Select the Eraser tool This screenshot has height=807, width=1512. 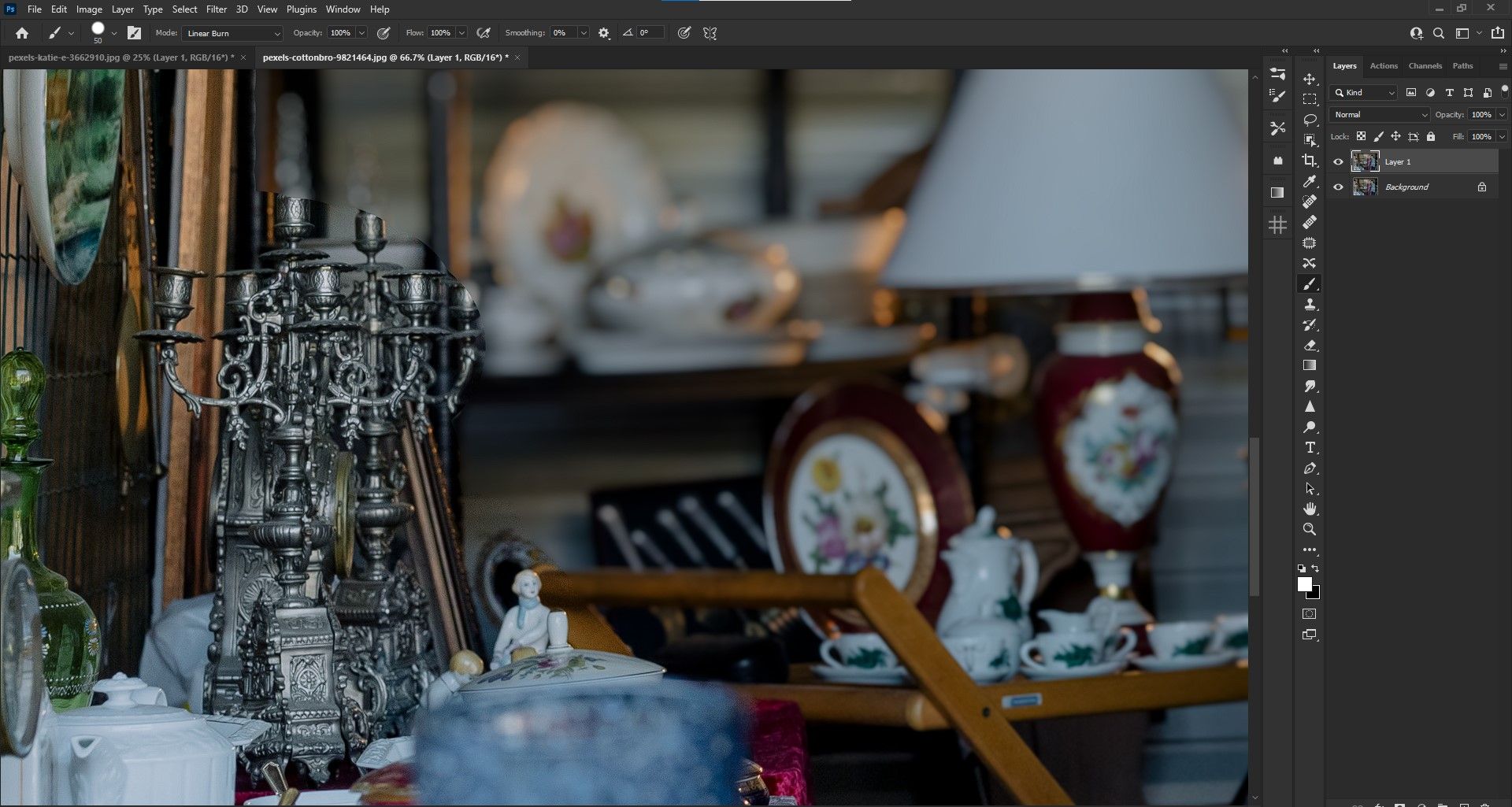click(1310, 346)
